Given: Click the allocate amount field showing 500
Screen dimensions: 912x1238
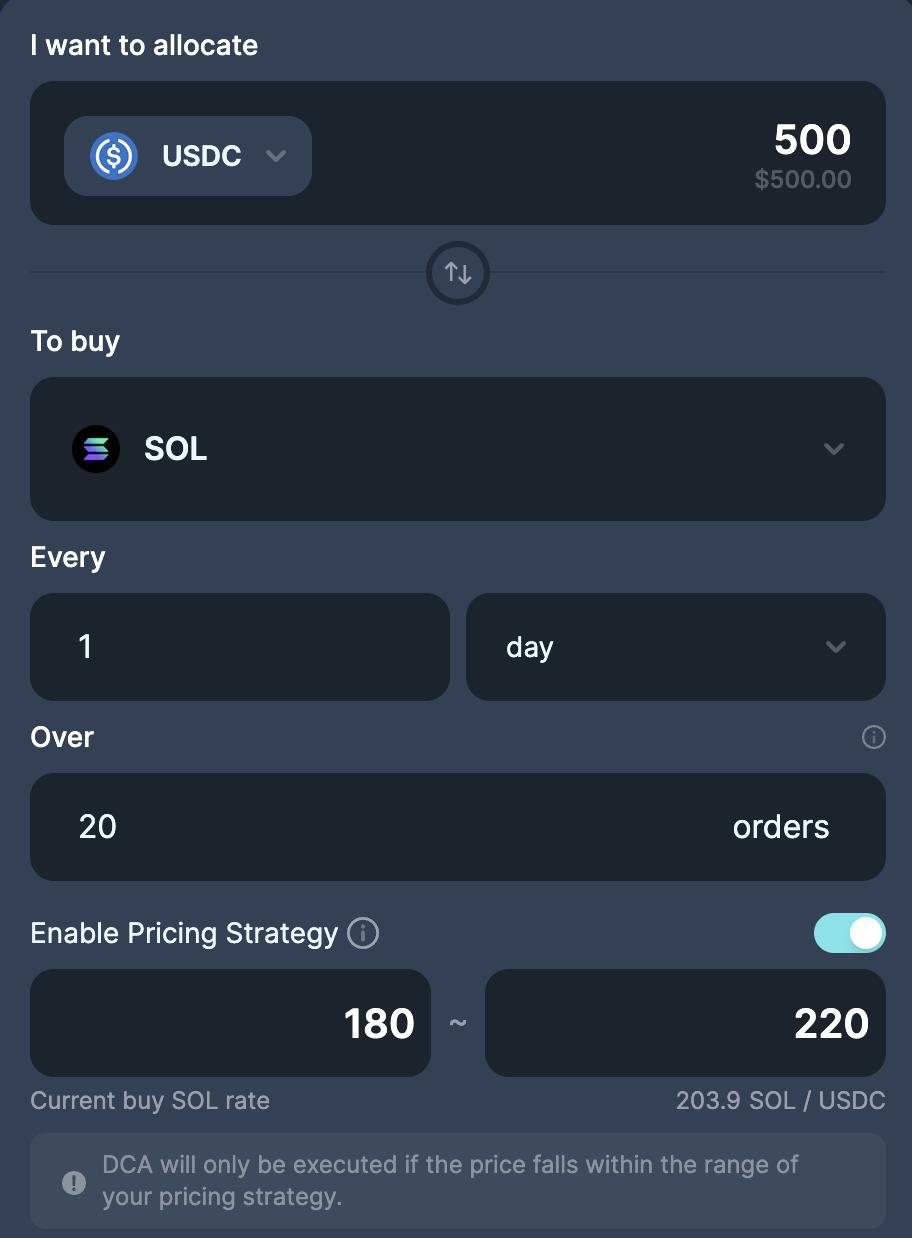Looking at the screenshot, I should [811, 140].
